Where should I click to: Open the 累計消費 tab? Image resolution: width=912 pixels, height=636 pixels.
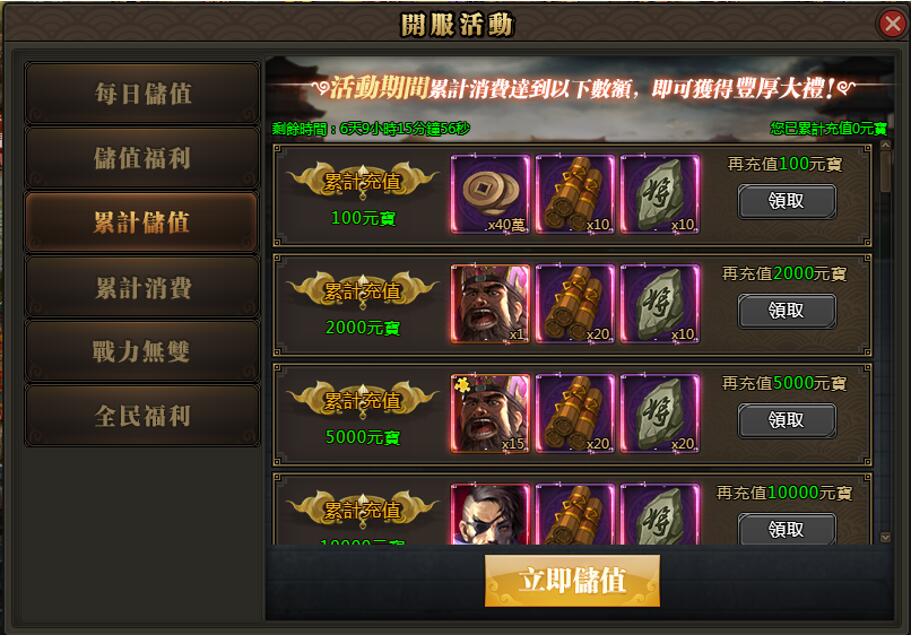point(142,287)
